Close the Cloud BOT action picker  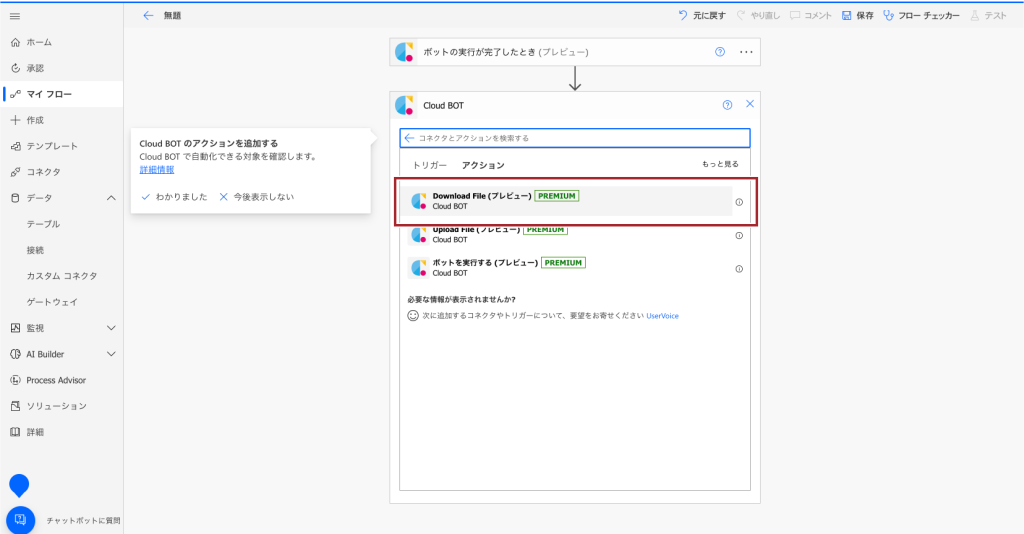point(750,104)
